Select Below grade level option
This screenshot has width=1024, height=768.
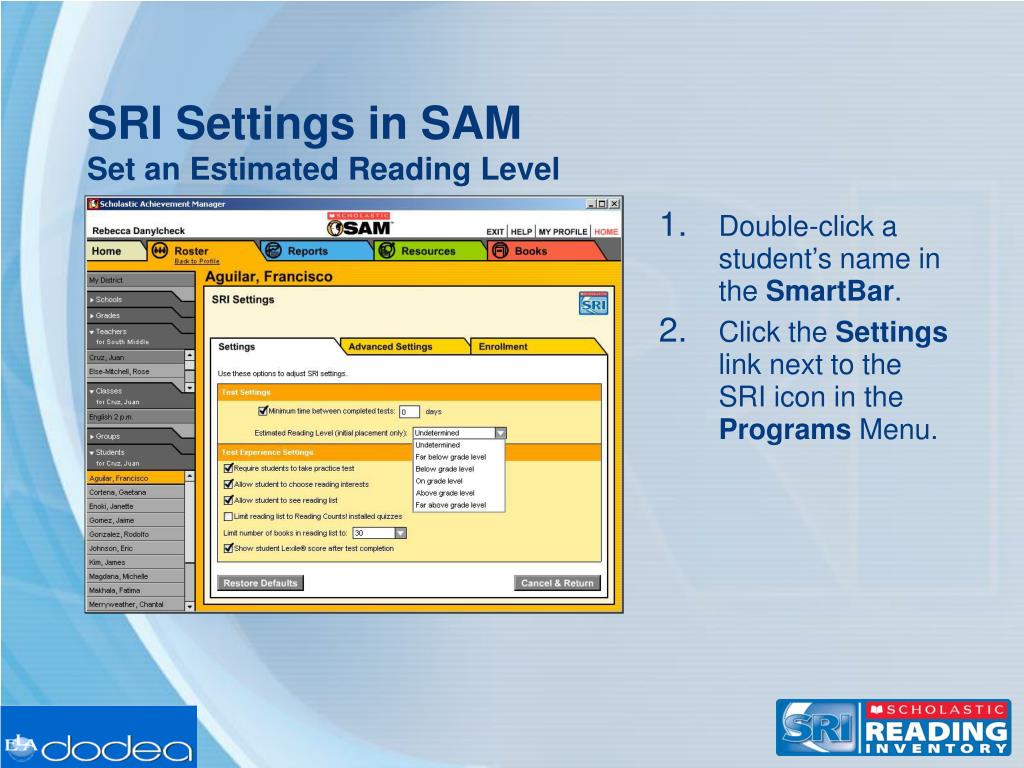coord(459,469)
